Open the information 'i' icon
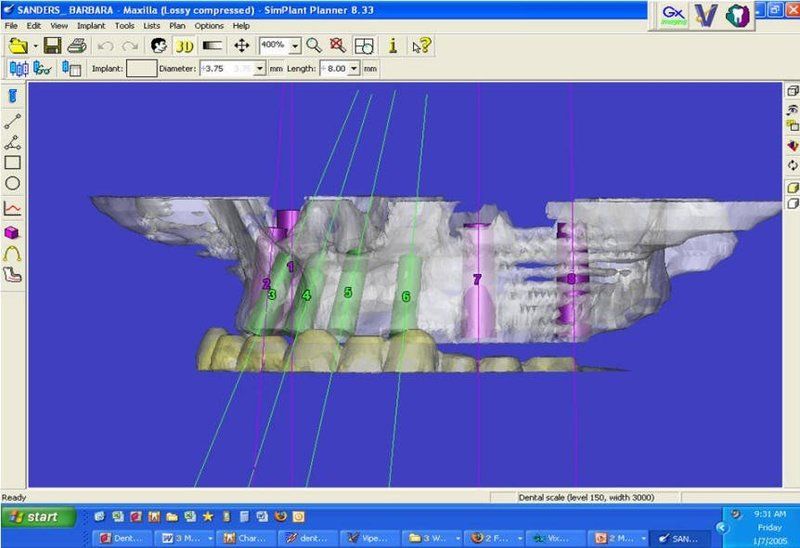This screenshot has width=800, height=548. click(x=393, y=46)
